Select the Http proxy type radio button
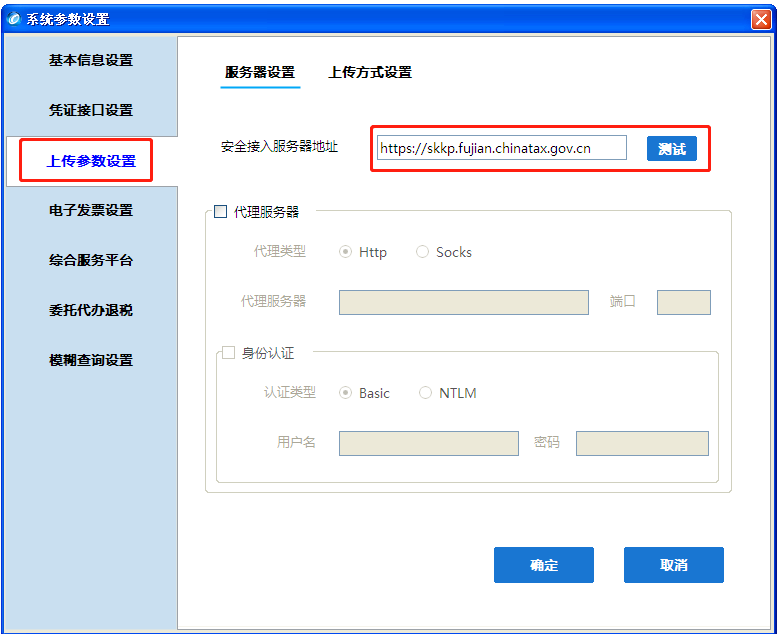Image resolution: width=777 pixels, height=634 pixels. coord(345,252)
